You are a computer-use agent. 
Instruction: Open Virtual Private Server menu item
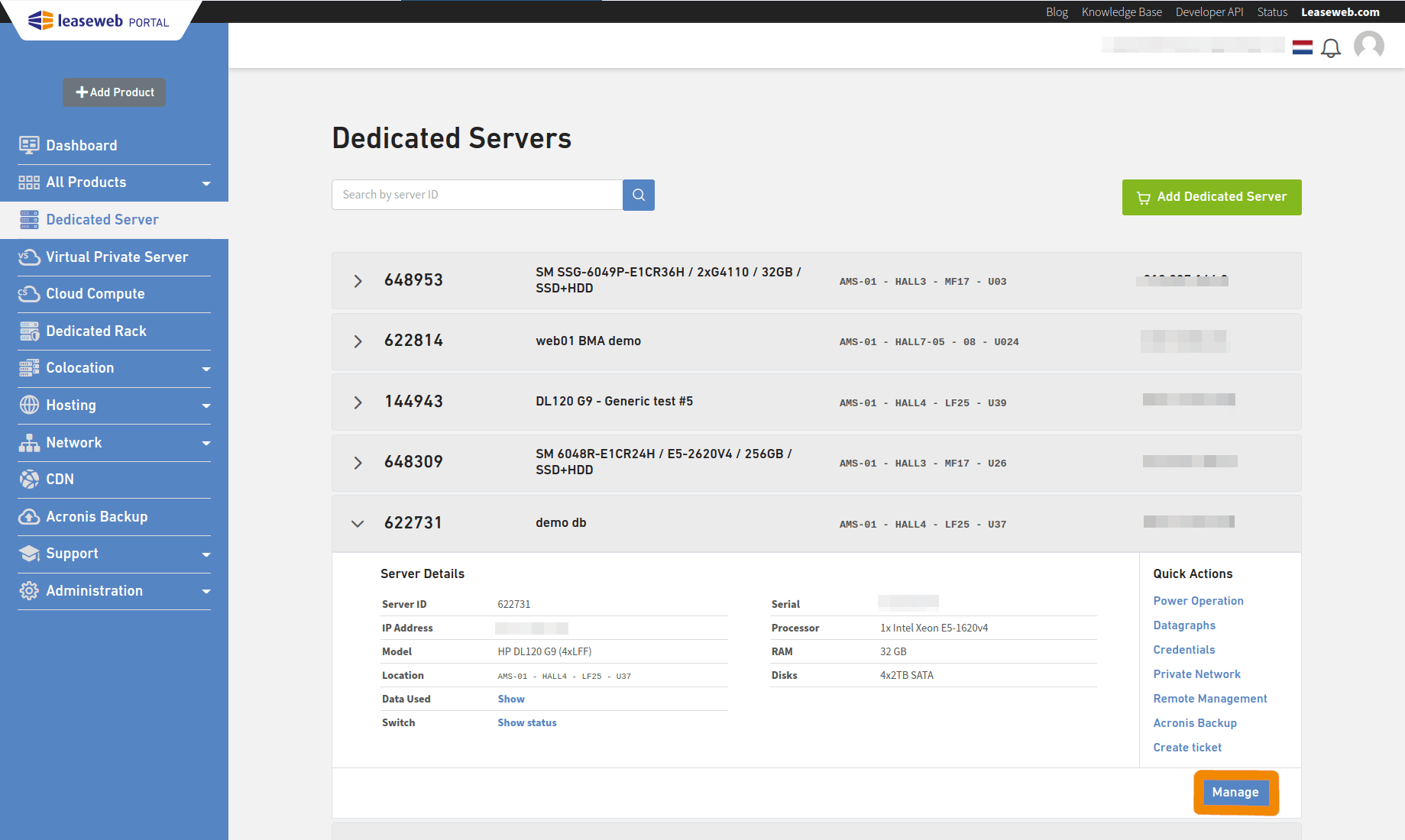click(x=116, y=257)
